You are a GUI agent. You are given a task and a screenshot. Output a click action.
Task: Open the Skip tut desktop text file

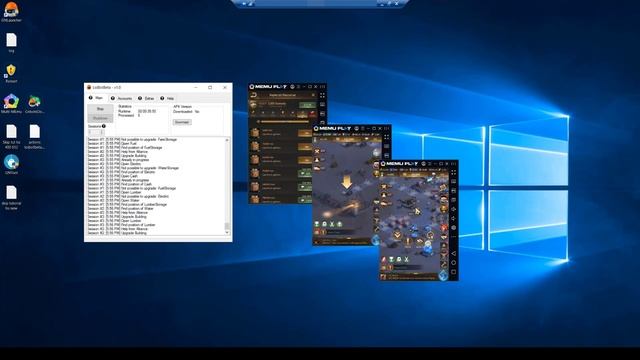pos(11,137)
